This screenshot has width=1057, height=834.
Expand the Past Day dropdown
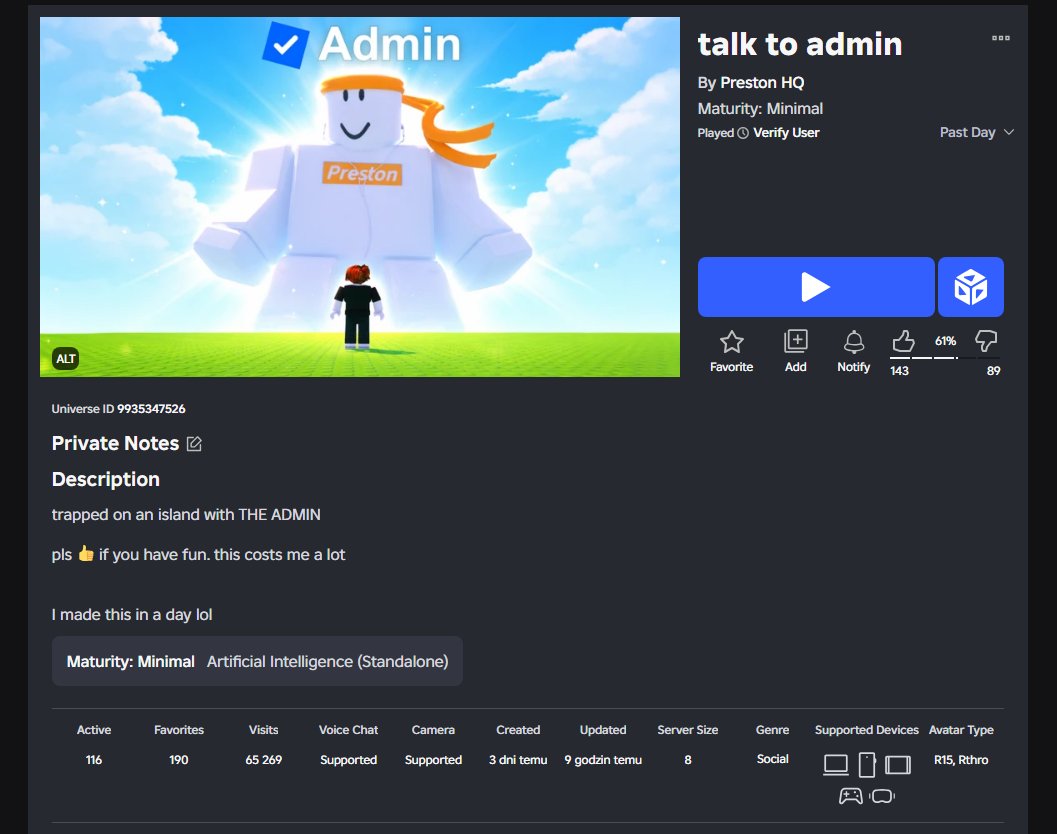tap(976, 132)
